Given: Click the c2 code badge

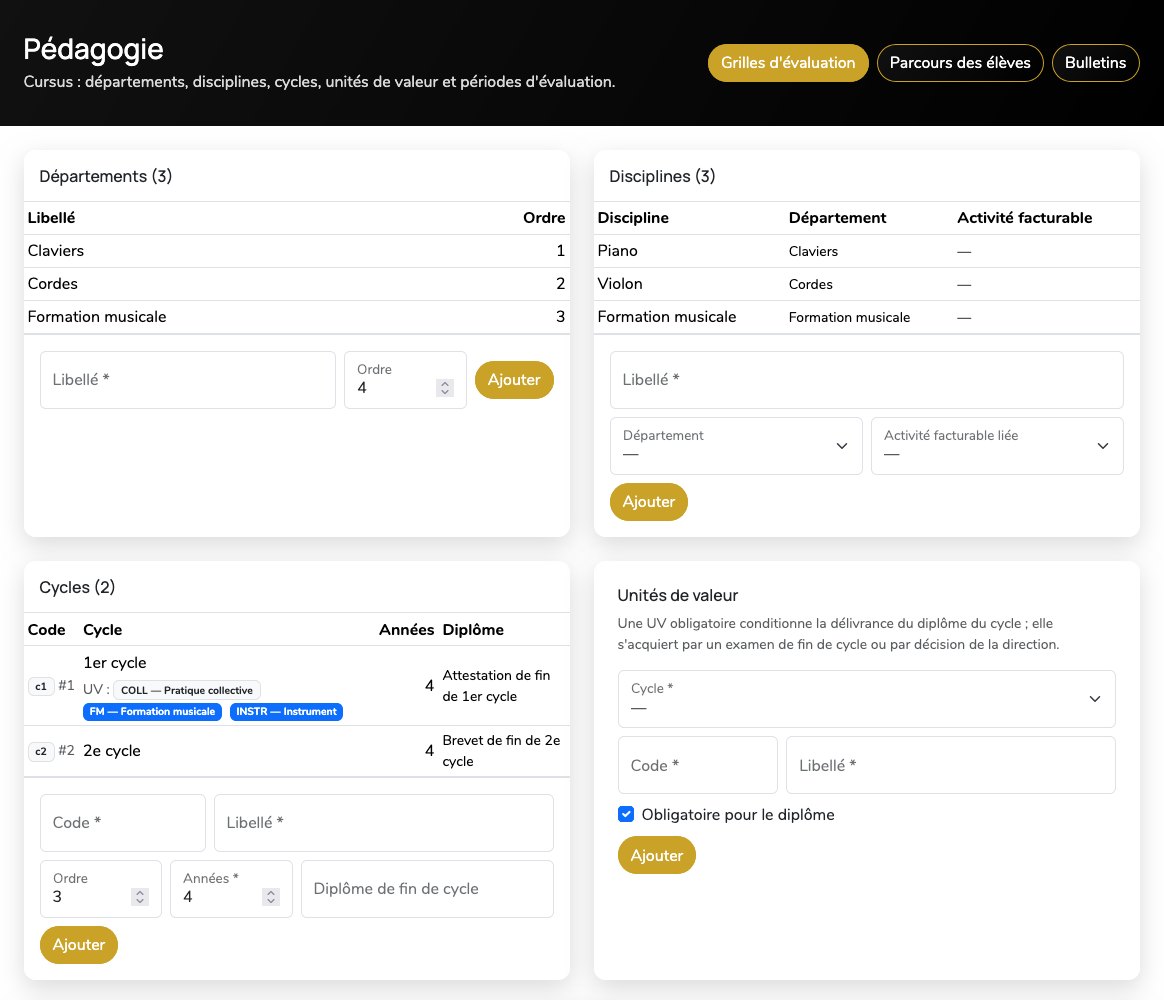Looking at the screenshot, I should pyautogui.click(x=41, y=751).
